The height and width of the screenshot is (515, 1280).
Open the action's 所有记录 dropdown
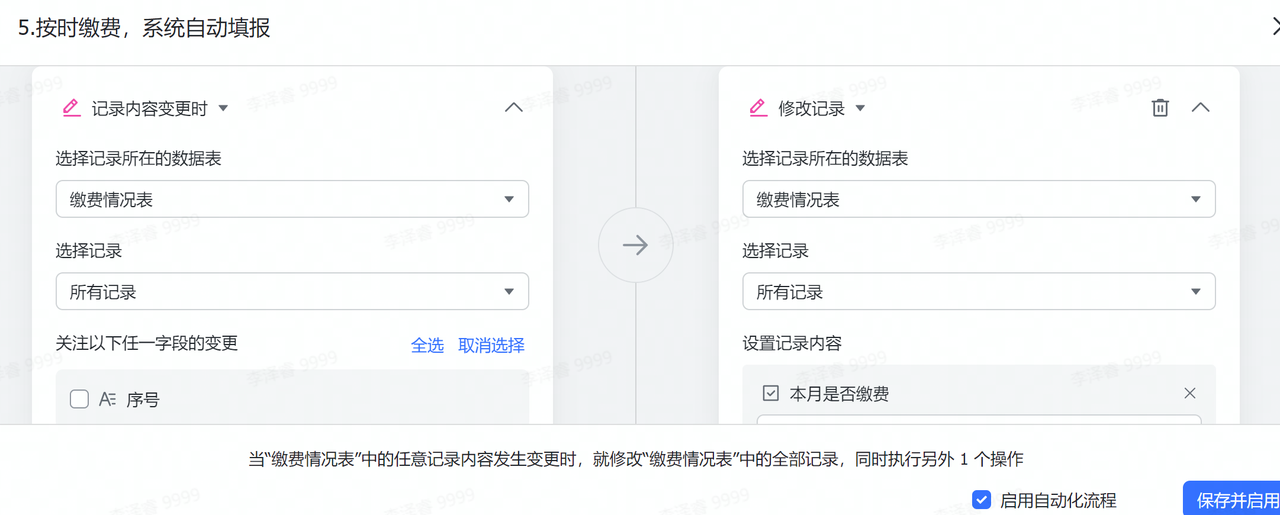(978, 292)
